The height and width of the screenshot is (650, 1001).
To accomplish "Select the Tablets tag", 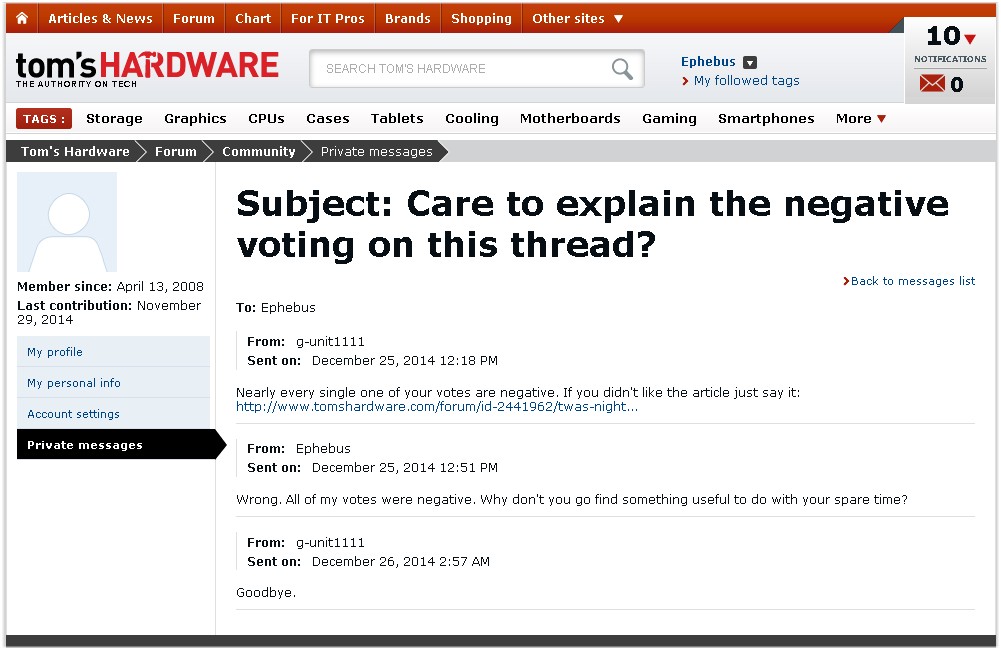I will [397, 118].
